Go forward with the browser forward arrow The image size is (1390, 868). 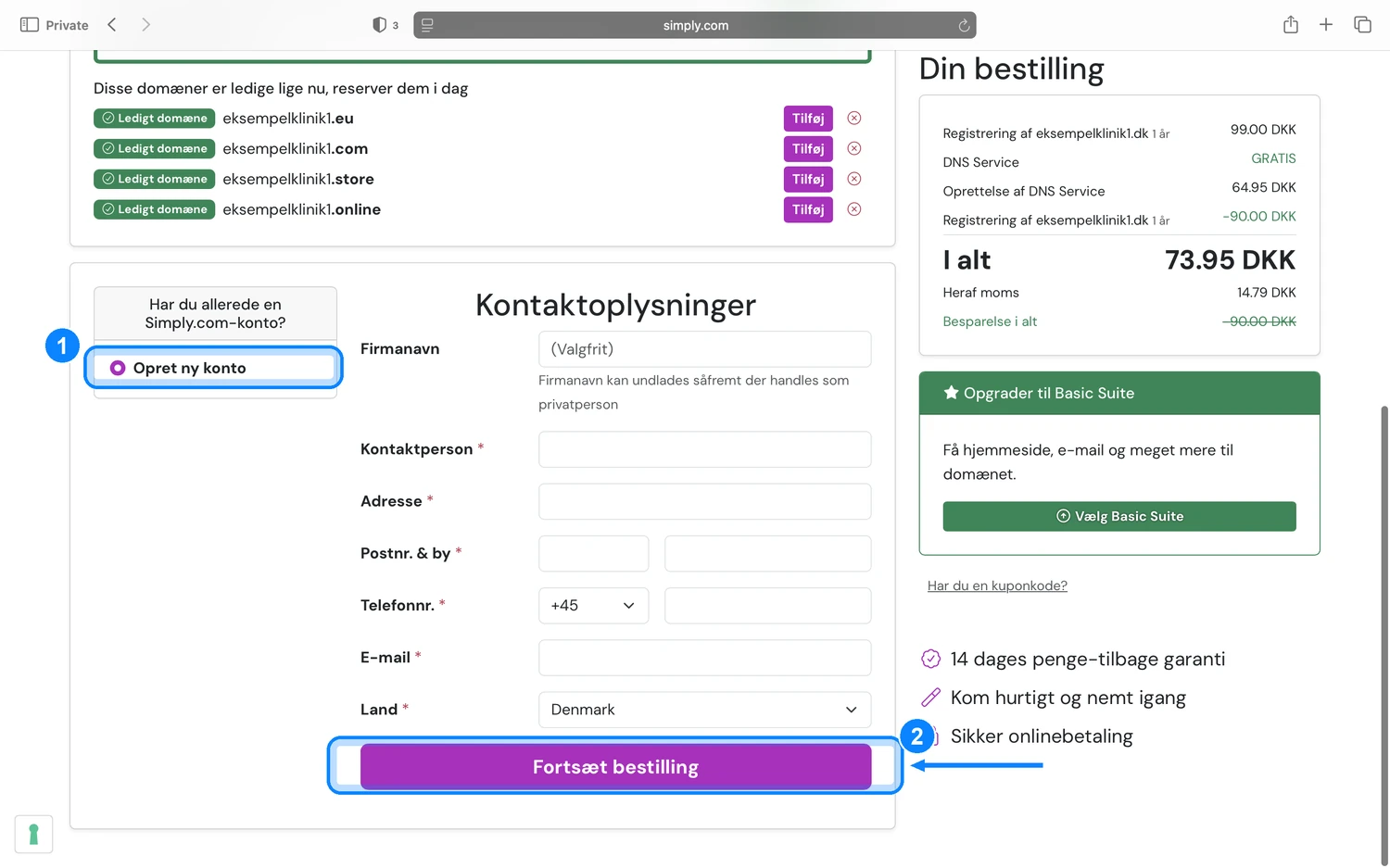[x=145, y=25]
